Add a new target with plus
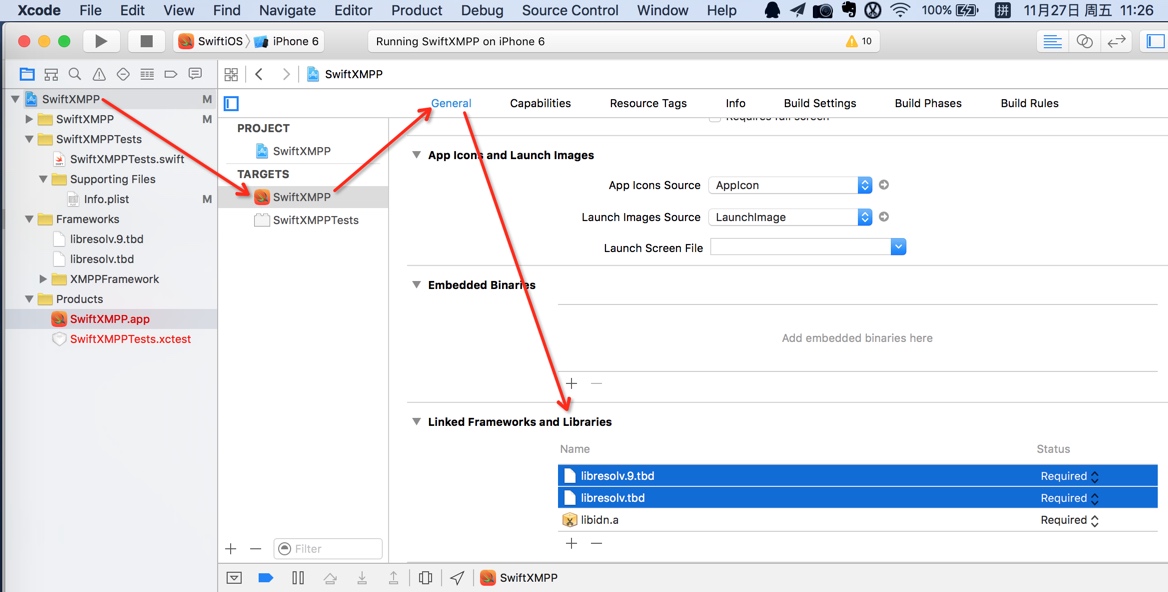Screen dimensions: 1168x592 click(231, 549)
